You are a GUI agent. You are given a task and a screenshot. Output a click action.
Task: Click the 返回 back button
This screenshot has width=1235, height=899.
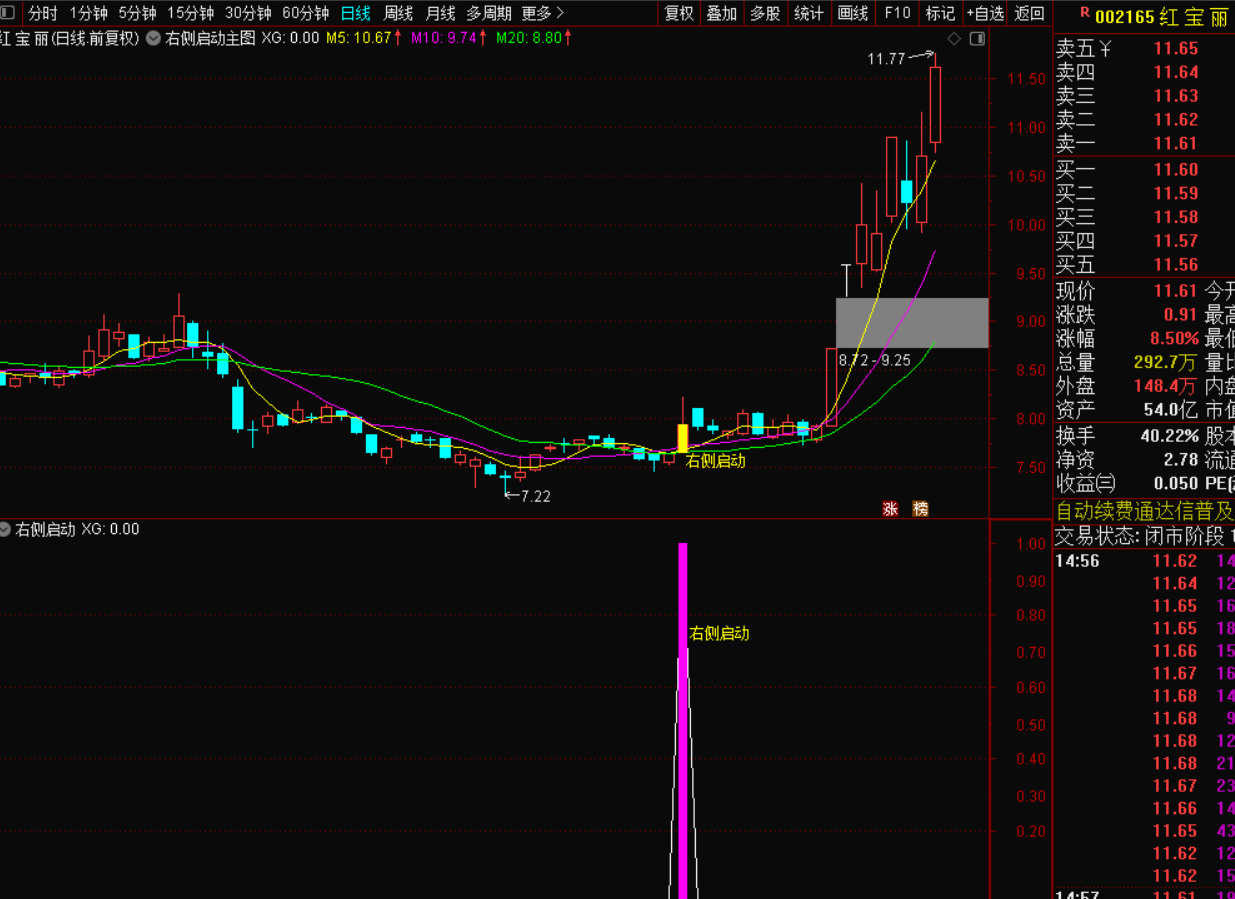1029,13
